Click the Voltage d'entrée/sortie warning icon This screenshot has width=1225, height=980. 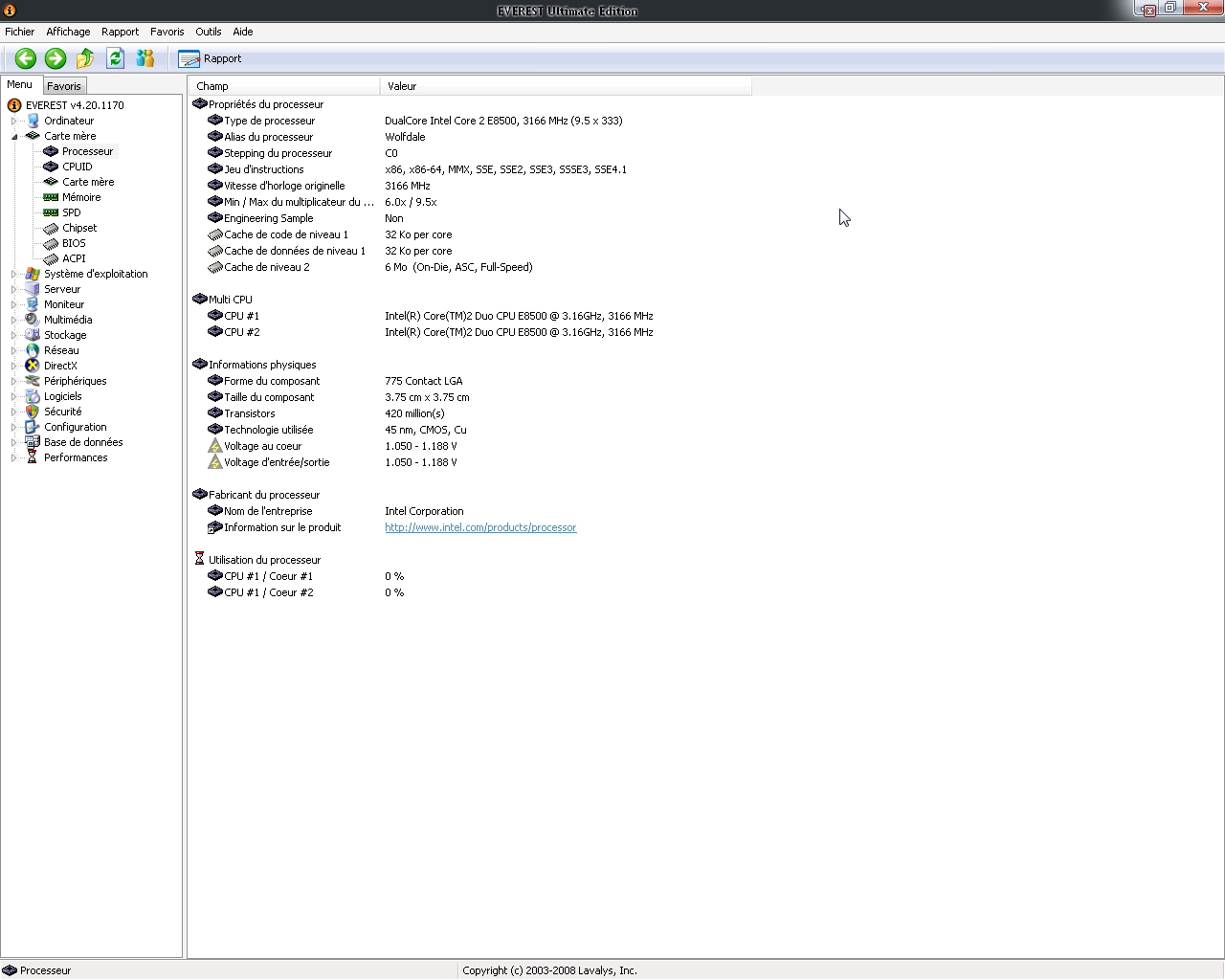coord(215,462)
